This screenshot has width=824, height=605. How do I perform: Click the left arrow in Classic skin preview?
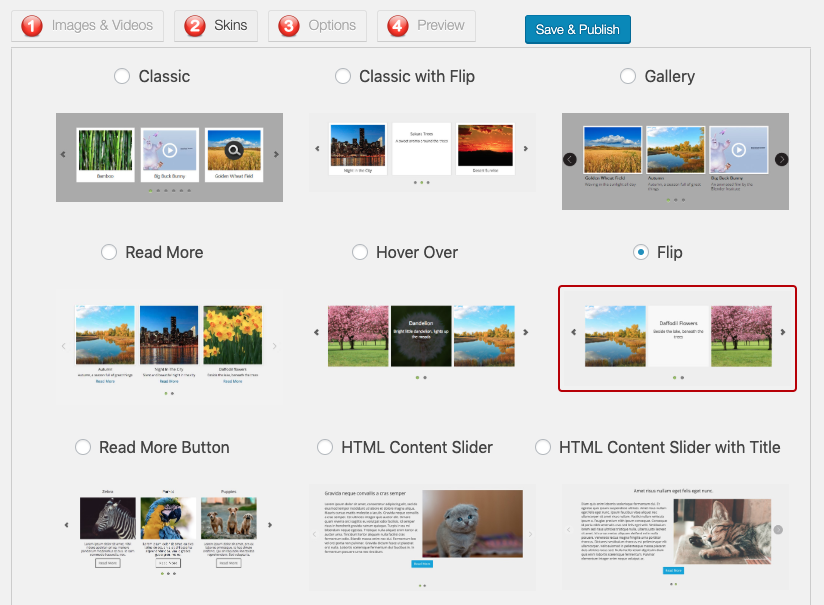point(64,154)
